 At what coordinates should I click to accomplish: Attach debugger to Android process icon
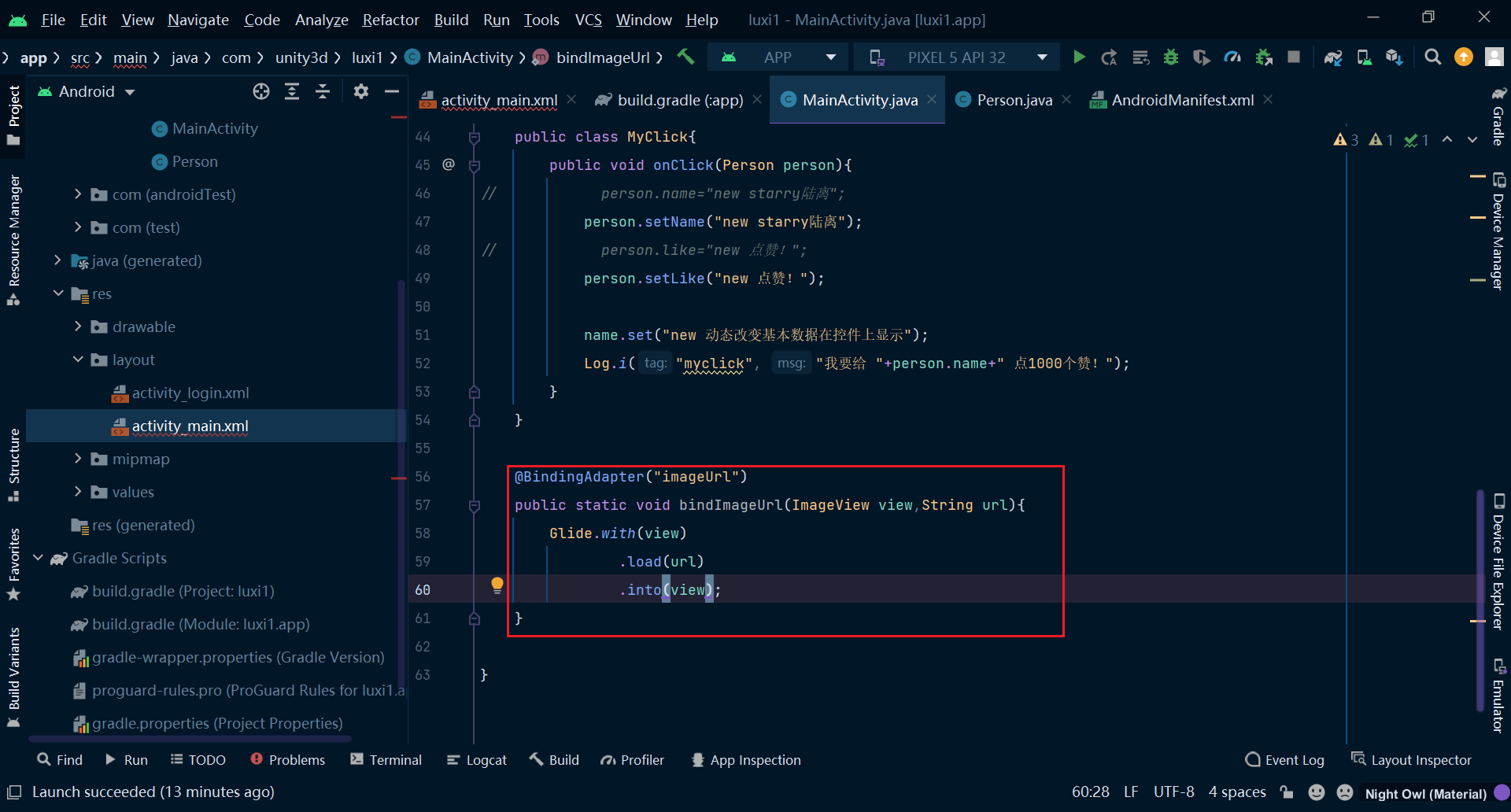tap(1264, 57)
